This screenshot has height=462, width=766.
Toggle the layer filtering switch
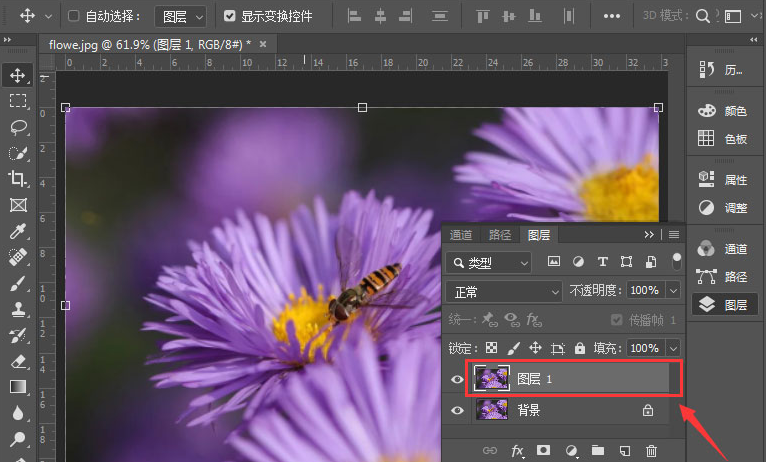676,261
